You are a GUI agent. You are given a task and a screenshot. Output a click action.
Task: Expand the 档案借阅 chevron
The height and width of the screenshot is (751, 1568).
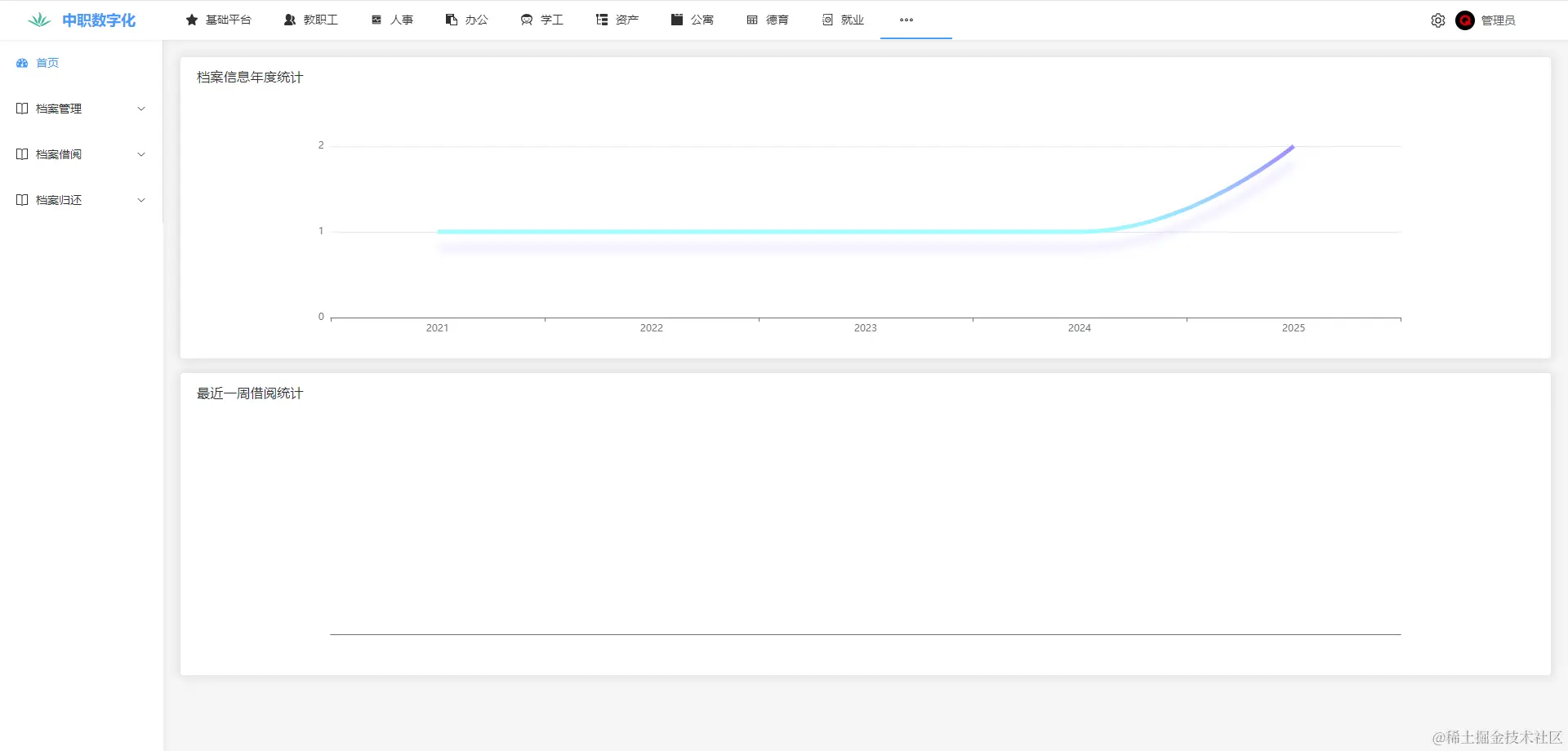coord(141,154)
